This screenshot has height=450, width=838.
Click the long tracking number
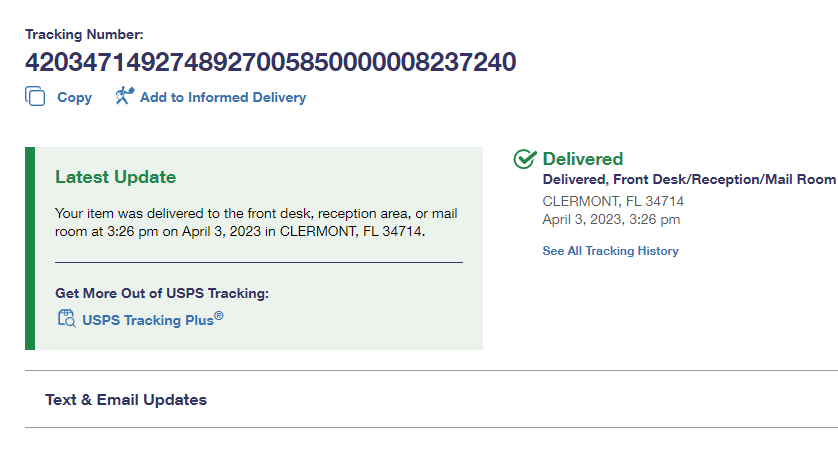coord(270,62)
